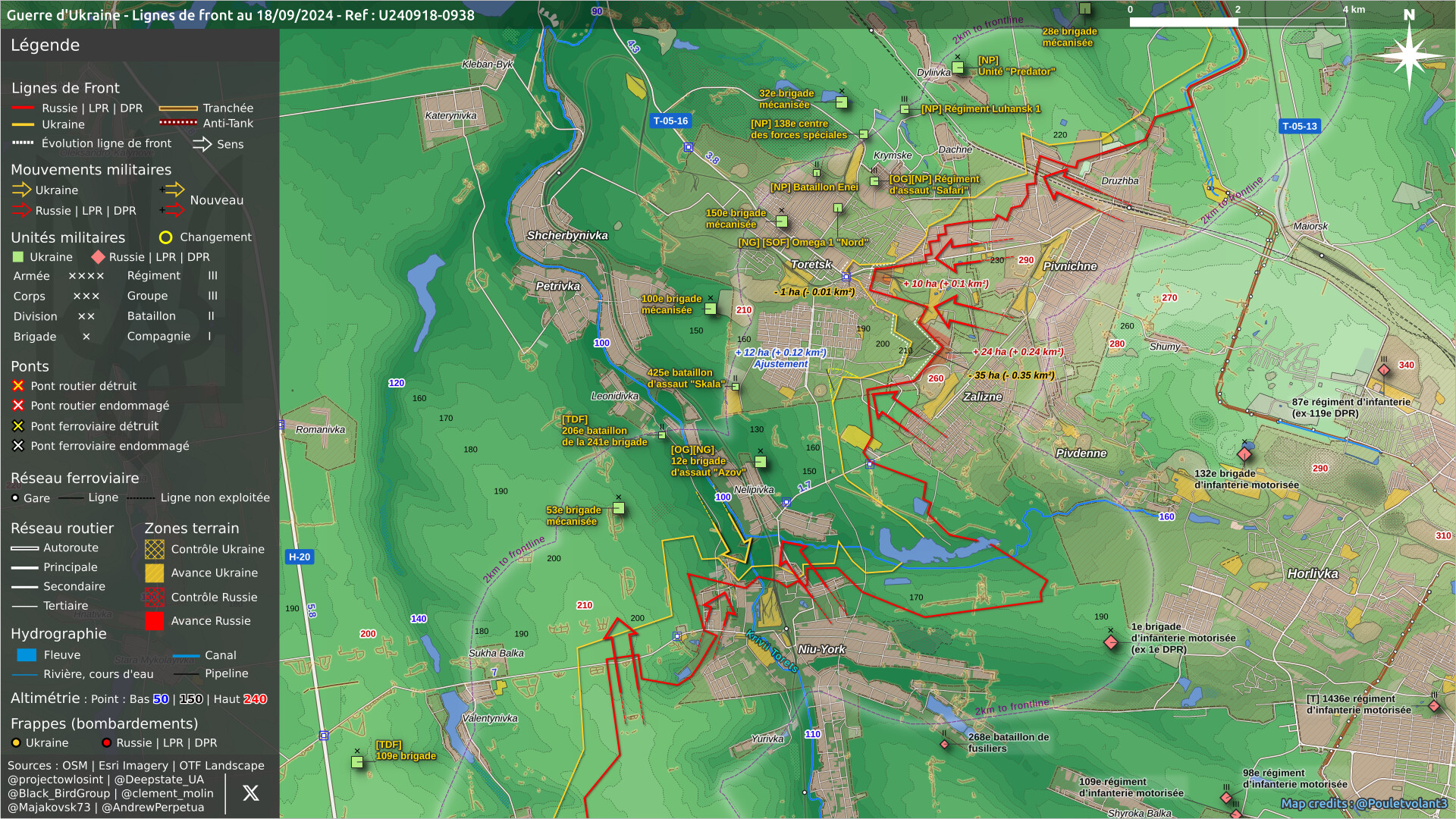Image resolution: width=1456 pixels, height=819 pixels.
Task: Click the yellow Changement circle icon
Action: [165, 237]
